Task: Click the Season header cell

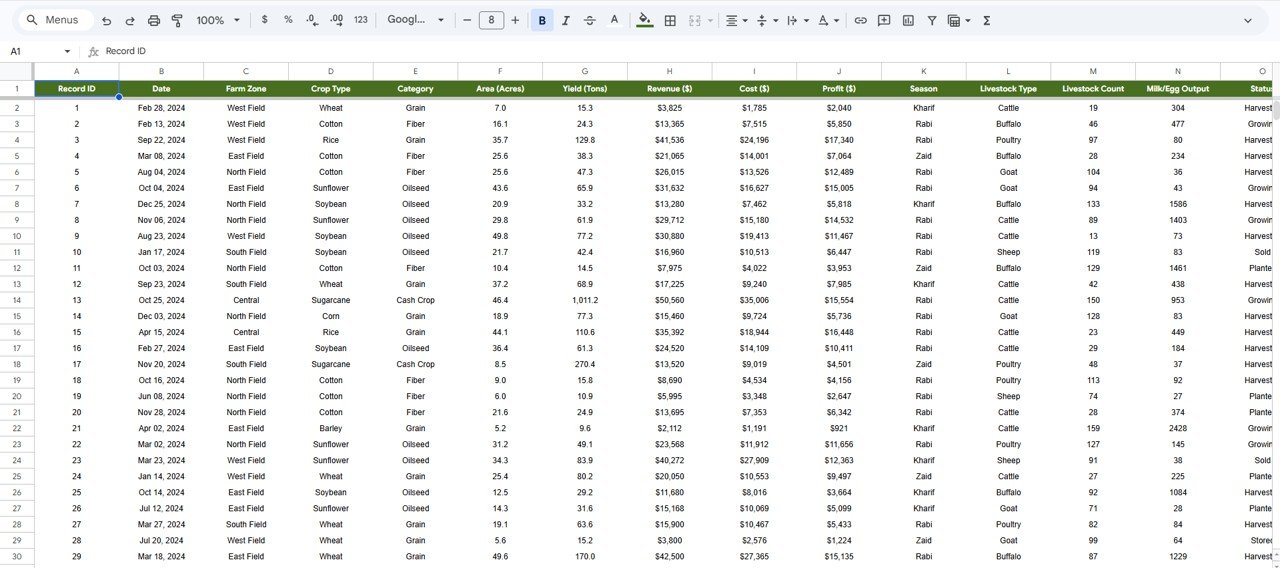Action: (x=924, y=89)
